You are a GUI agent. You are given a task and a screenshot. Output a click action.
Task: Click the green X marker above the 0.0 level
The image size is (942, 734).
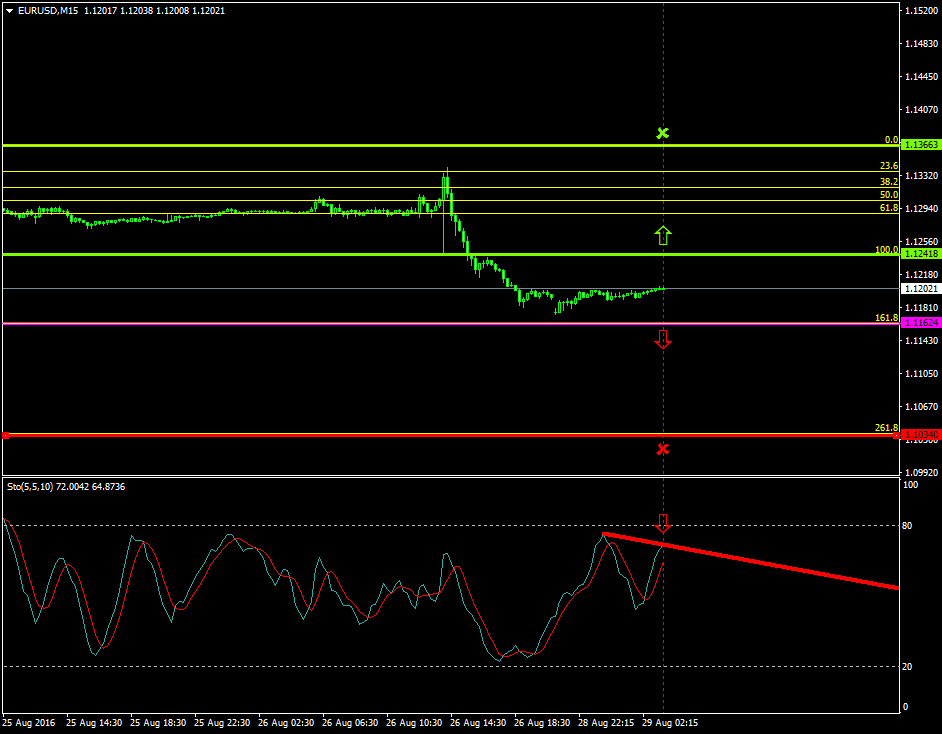pyautogui.click(x=662, y=133)
